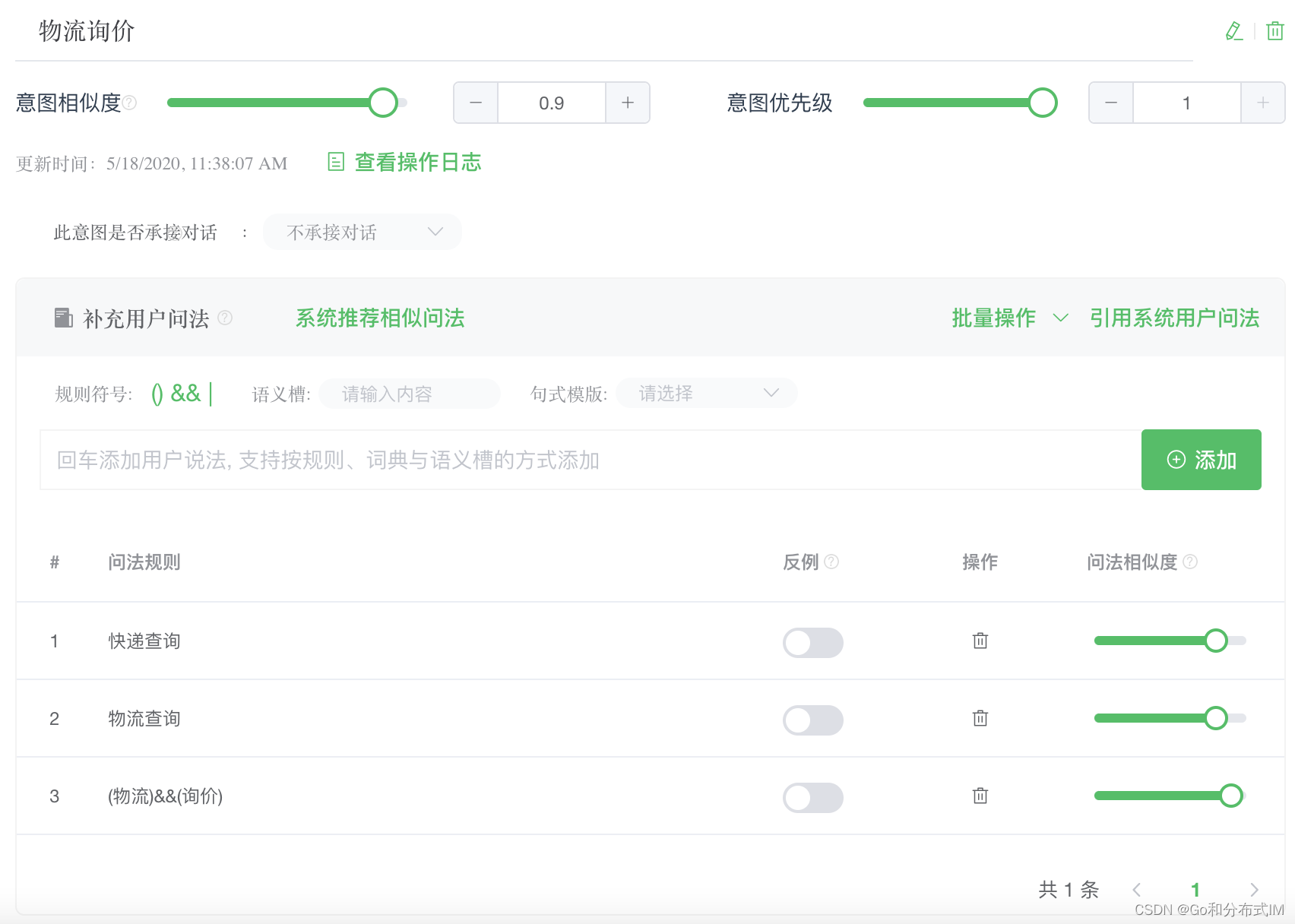This screenshot has width=1295, height=924.
Task: Click the help icon next to 意图相似度
Action: pos(130,103)
